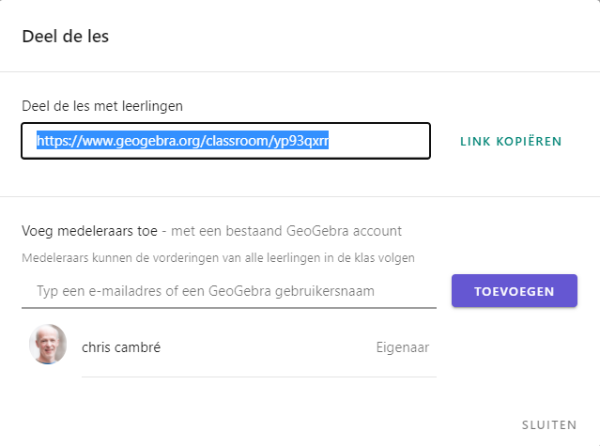Click the highlighted geogebra.org classroom link text

point(183,140)
